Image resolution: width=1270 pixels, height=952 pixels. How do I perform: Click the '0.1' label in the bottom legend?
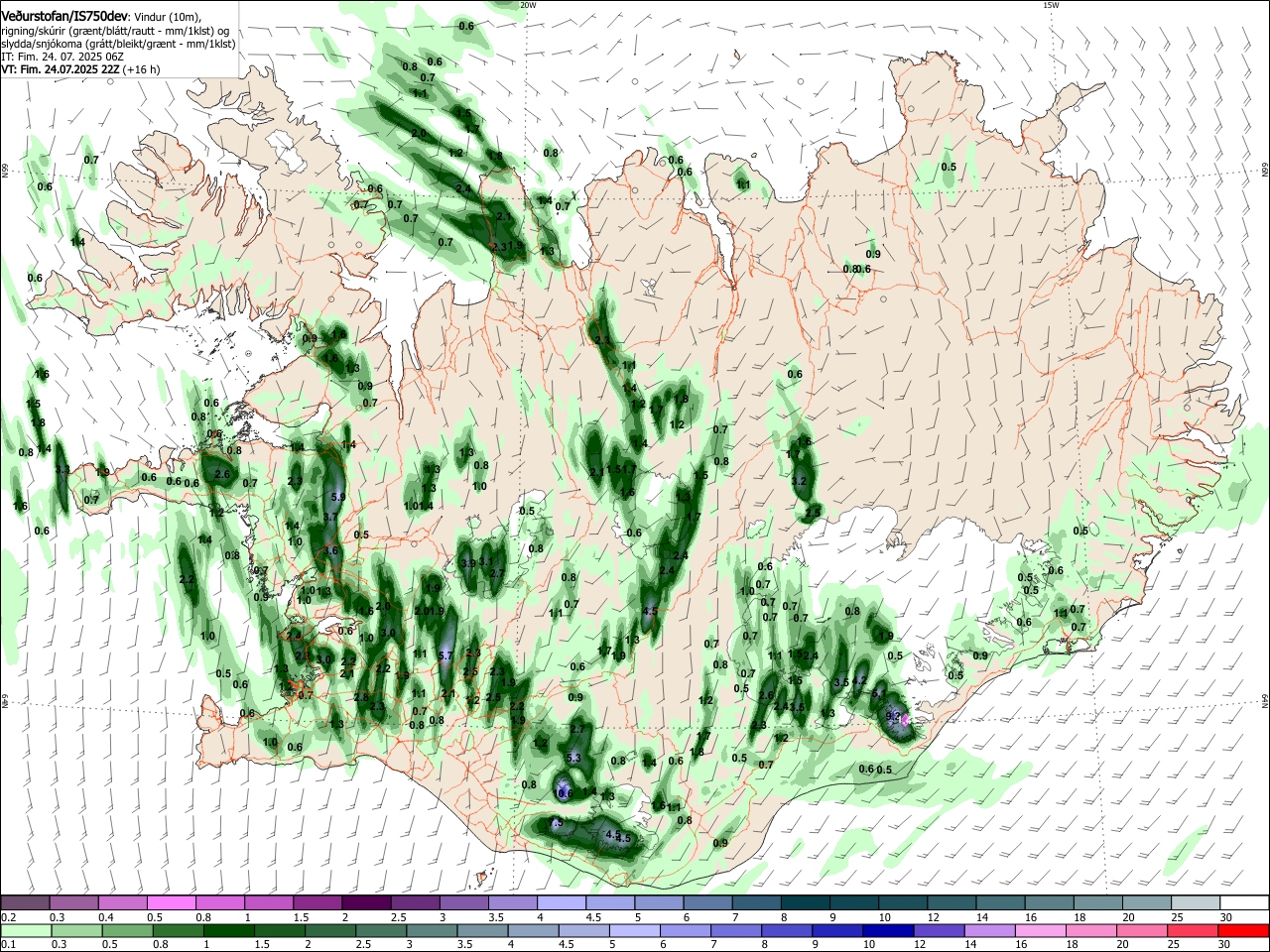point(7,944)
